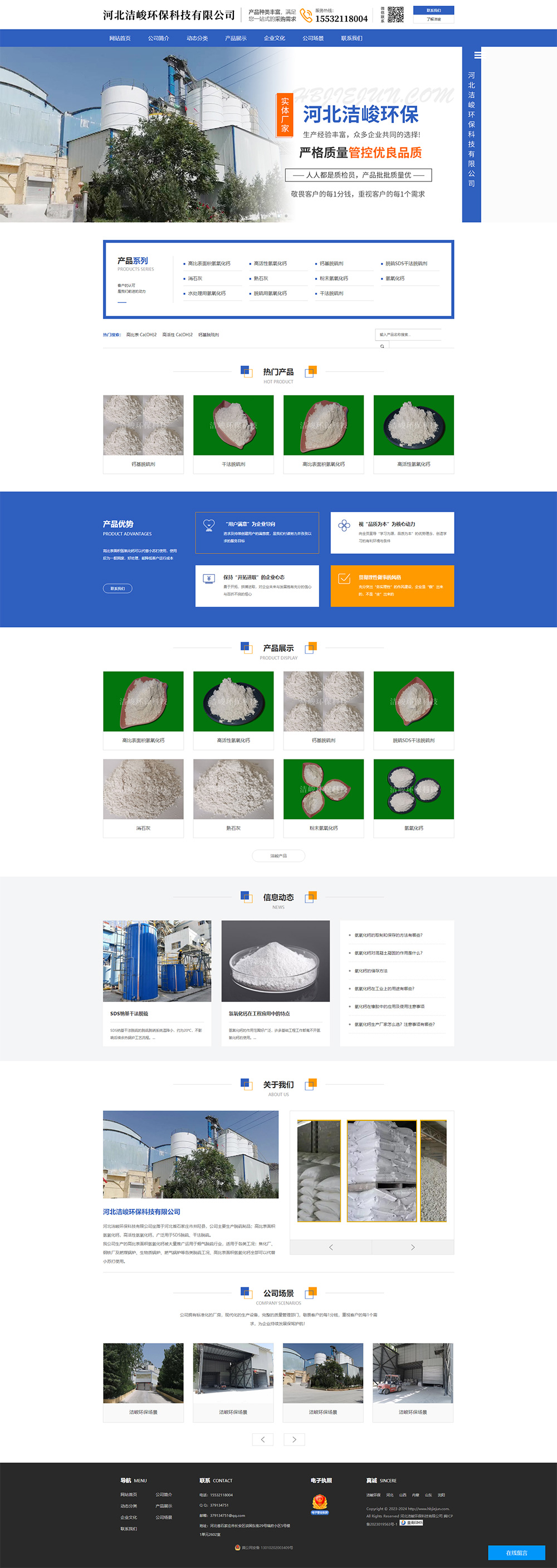The image size is (557, 1568).
Task: Click the heart icon in 用户满意 card
Action: tap(209, 525)
